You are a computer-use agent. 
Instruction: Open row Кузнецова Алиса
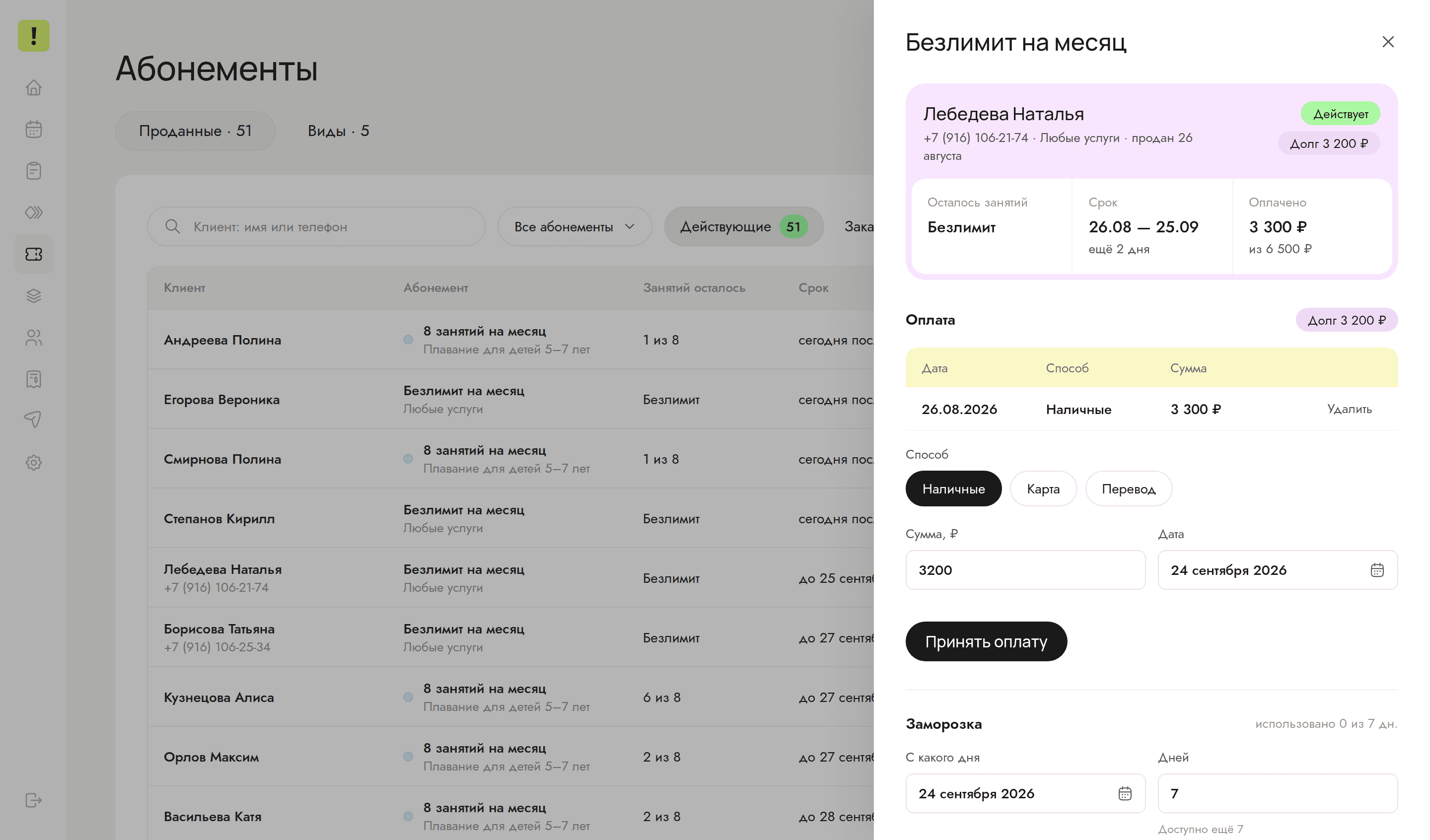pos(511,697)
